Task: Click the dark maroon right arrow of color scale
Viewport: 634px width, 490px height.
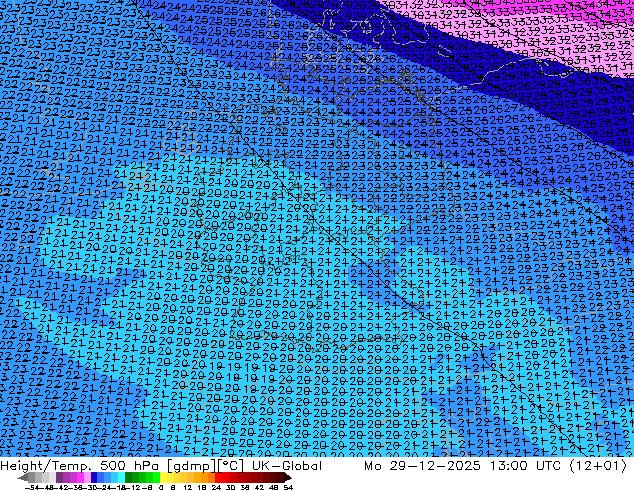Action: click(288, 478)
